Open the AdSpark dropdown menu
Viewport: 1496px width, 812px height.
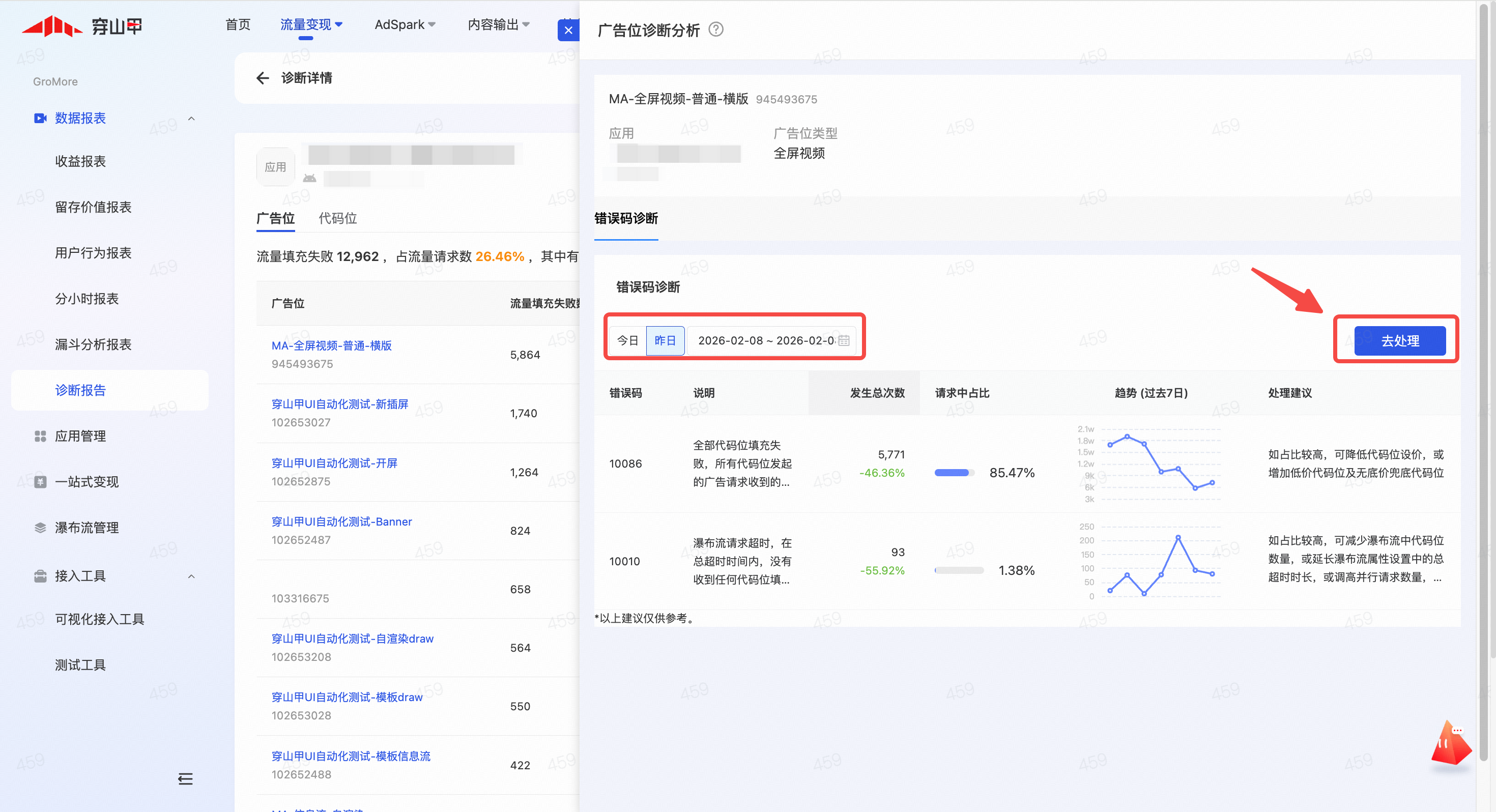405,24
